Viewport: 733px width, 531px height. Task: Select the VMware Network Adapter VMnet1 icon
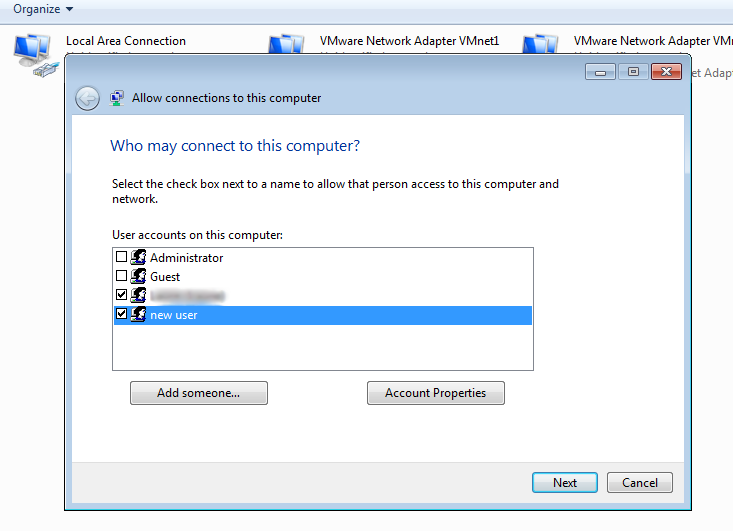tap(287, 44)
